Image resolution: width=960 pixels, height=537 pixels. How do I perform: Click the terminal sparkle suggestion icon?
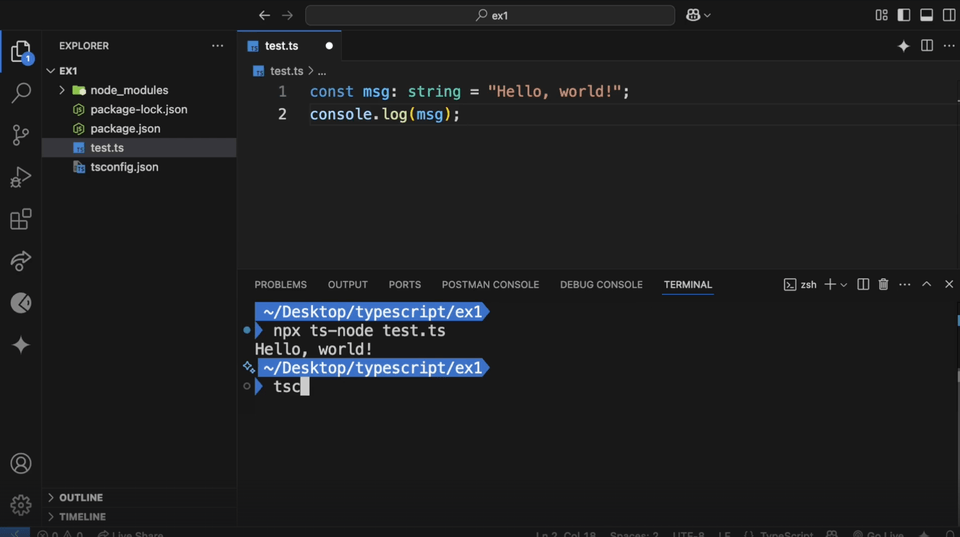coord(248,367)
